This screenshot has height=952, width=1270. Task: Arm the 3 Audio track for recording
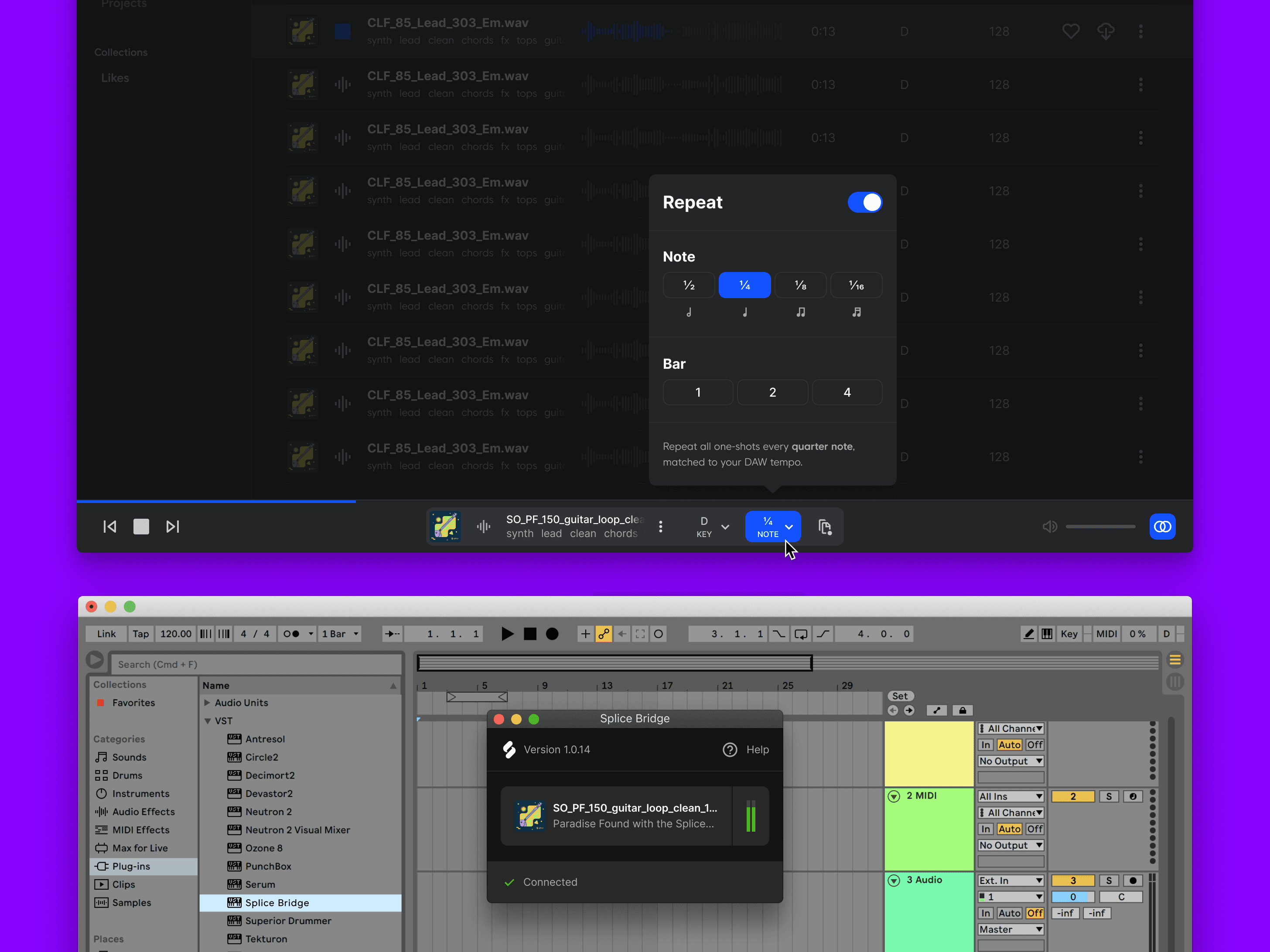pos(1133,880)
